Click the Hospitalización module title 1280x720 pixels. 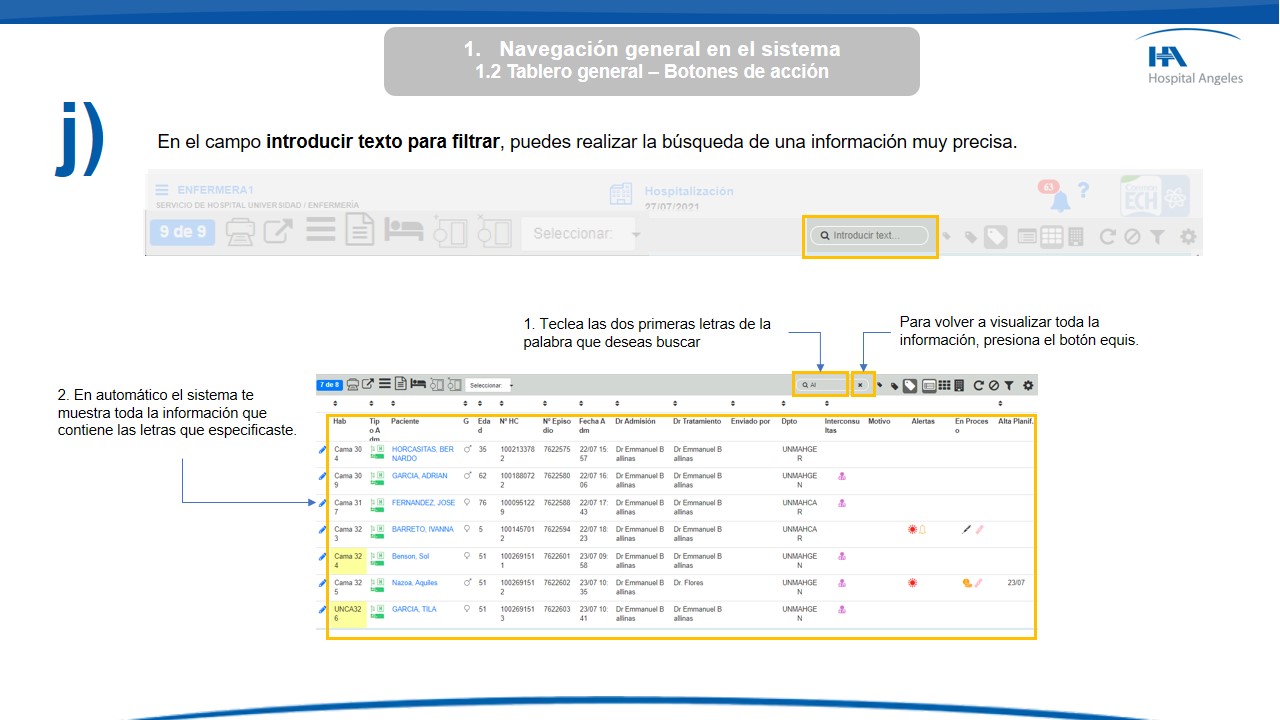[688, 191]
